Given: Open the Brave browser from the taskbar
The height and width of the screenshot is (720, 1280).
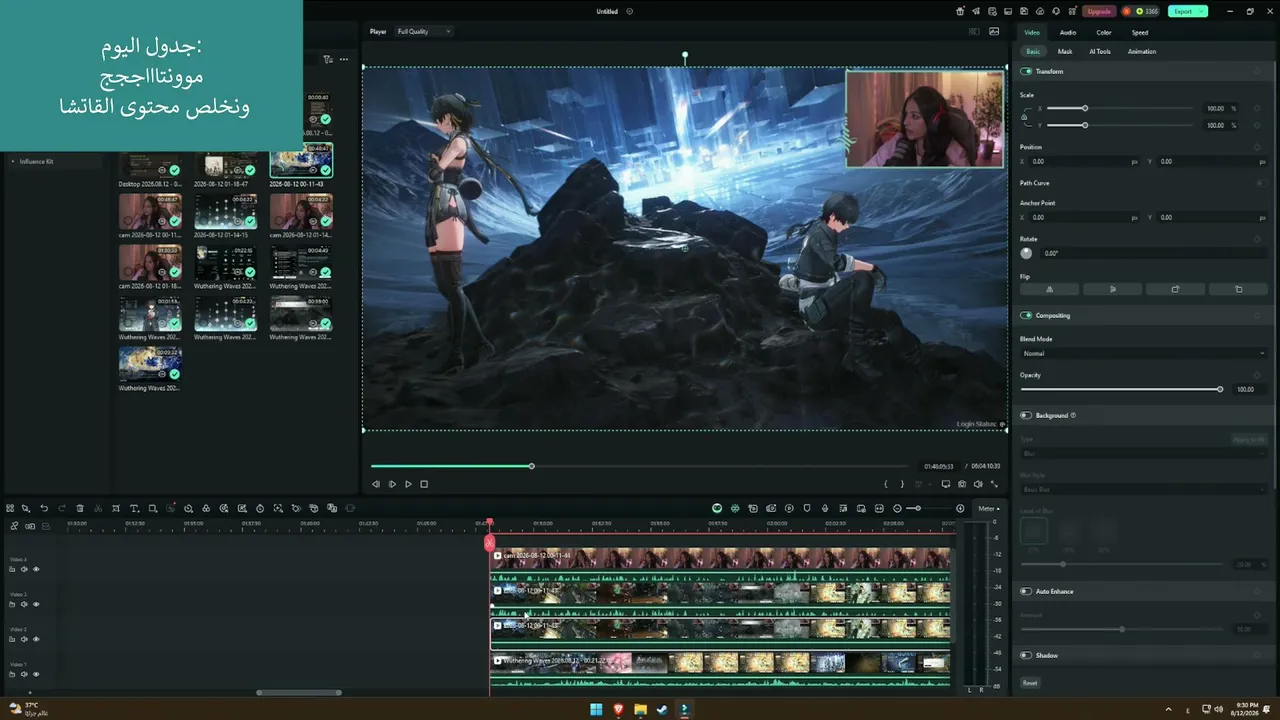Looking at the screenshot, I should click(x=618, y=710).
